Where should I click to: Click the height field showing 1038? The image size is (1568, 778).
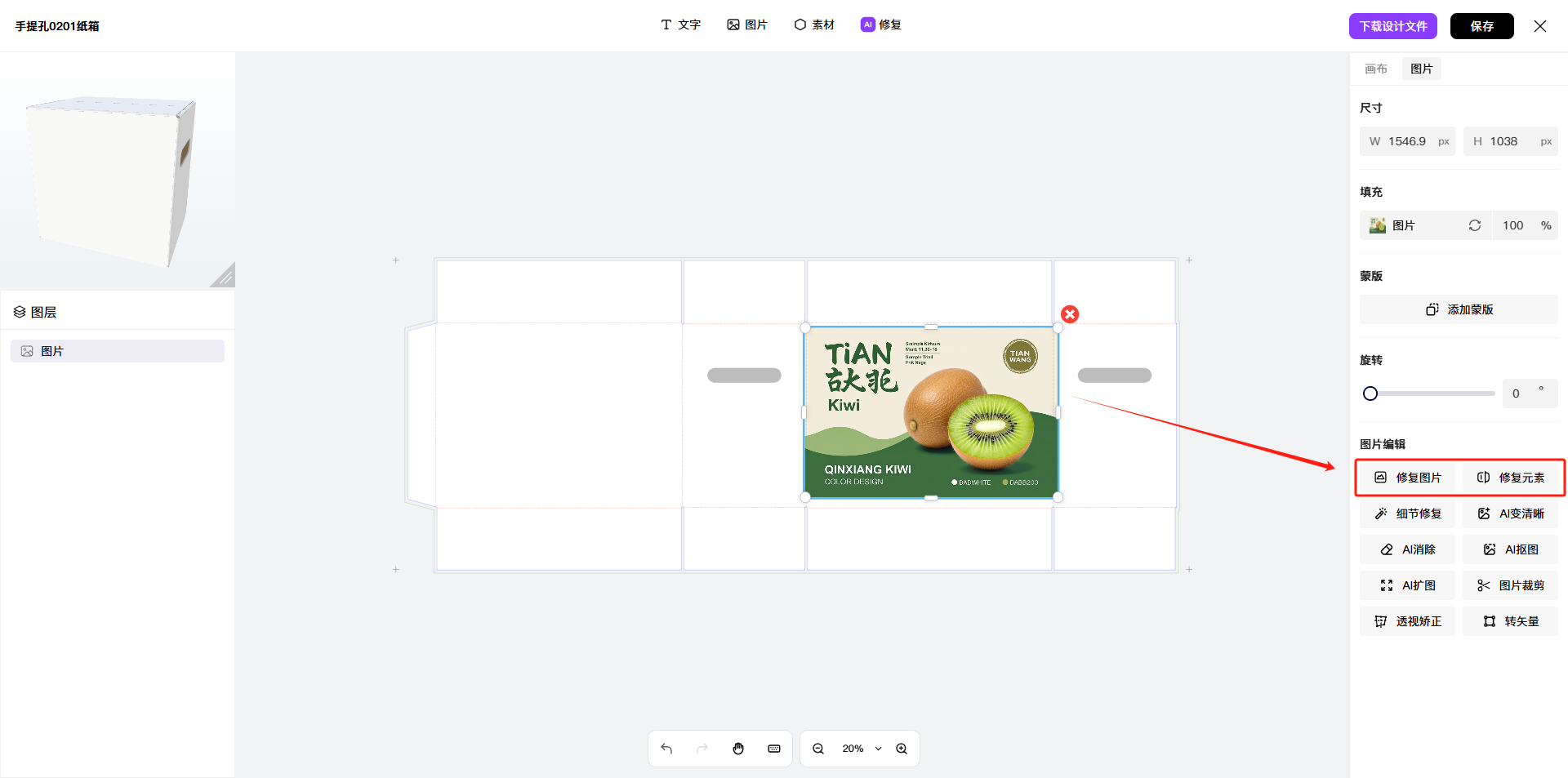point(1510,141)
